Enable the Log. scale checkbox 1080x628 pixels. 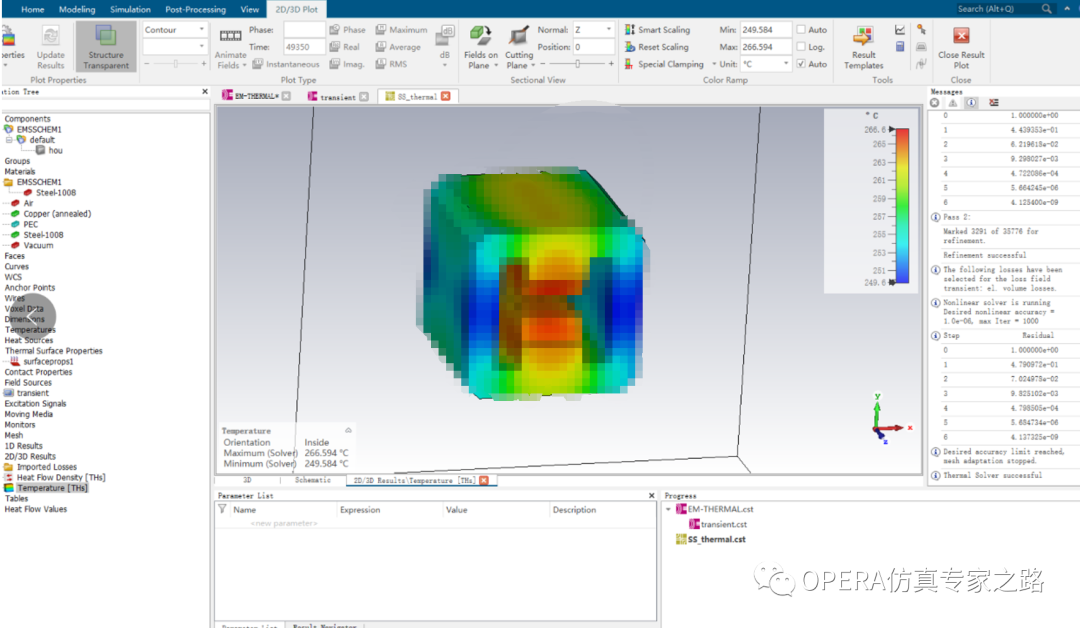[801, 47]
